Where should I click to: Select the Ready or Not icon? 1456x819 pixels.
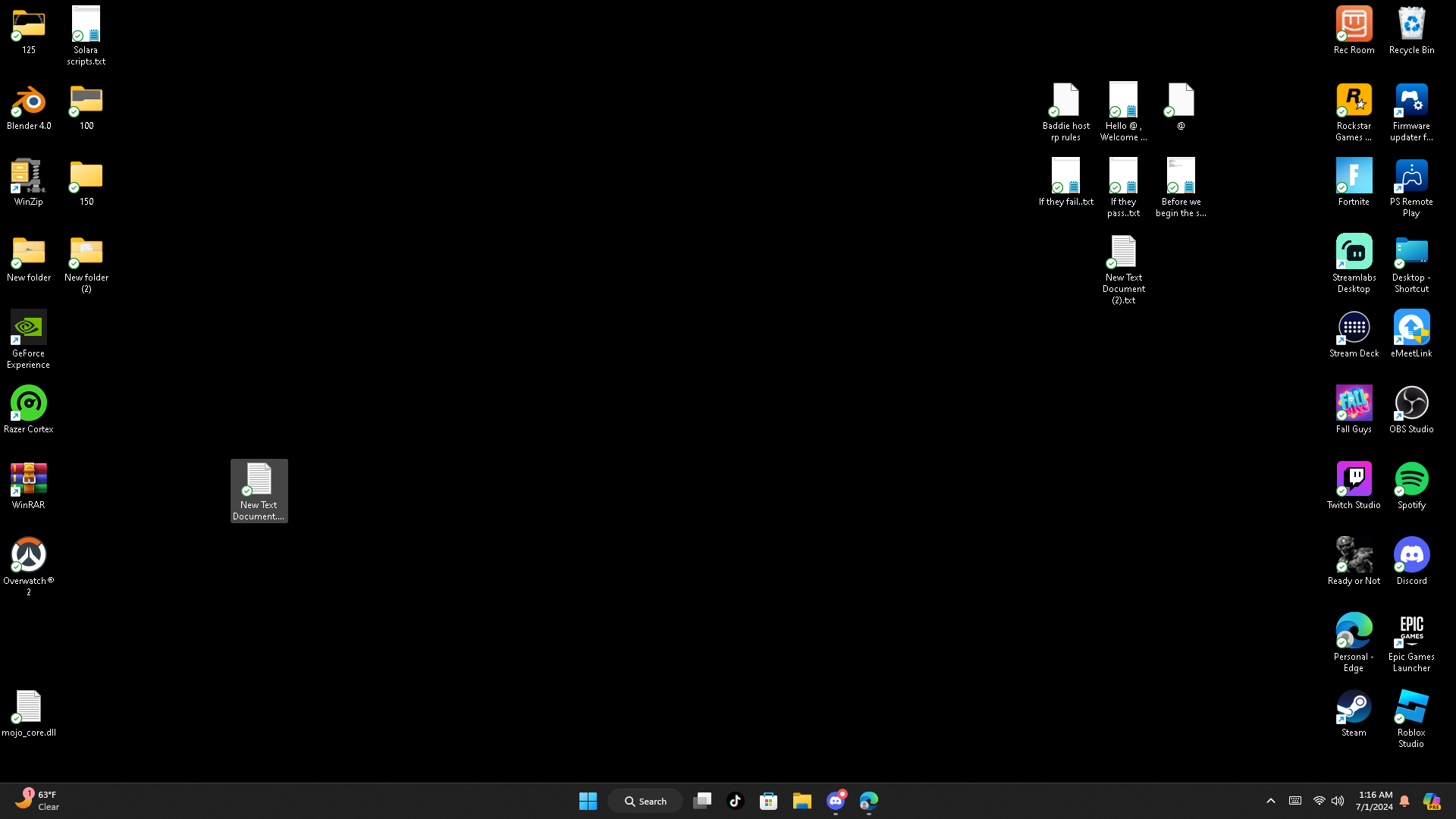[1354, 562]
